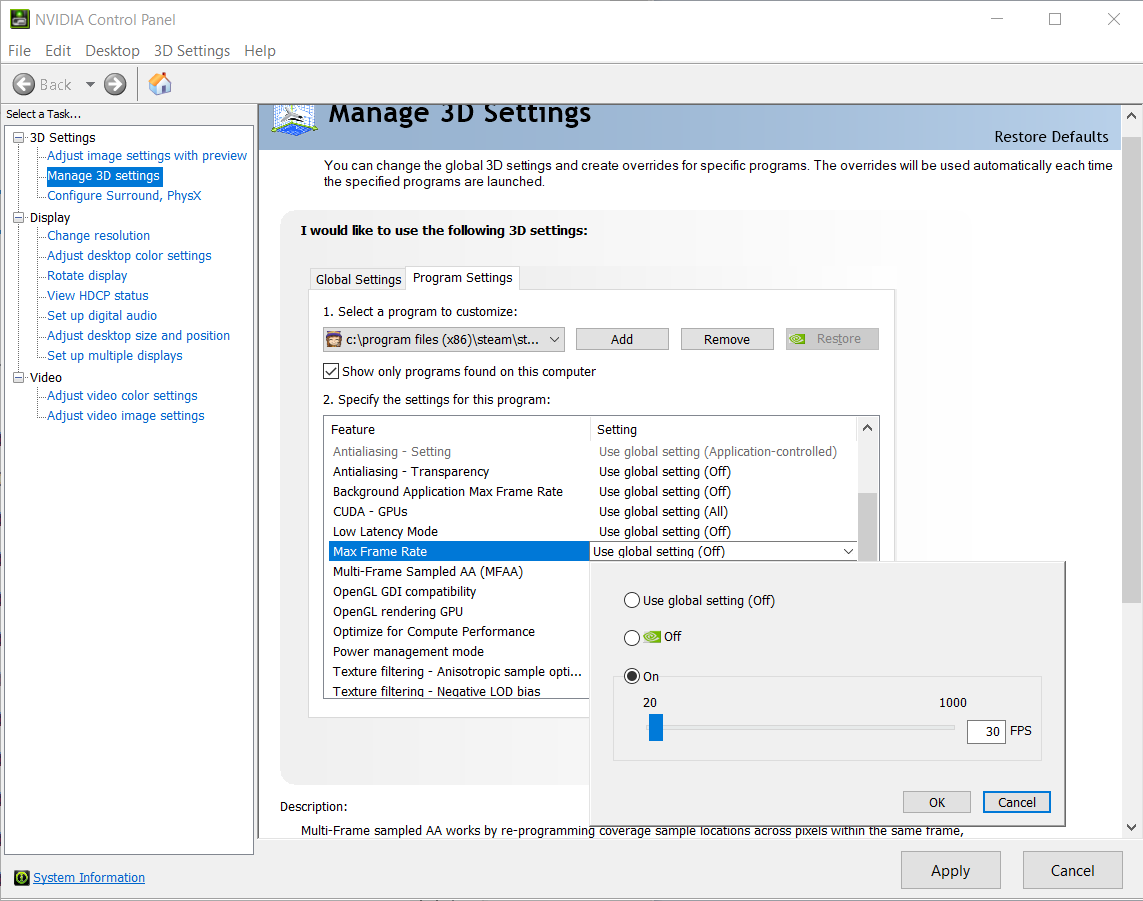The width and height of the screenshot is (1143, 901).
Task: Click the Add program button
Action: coord(622,339)
